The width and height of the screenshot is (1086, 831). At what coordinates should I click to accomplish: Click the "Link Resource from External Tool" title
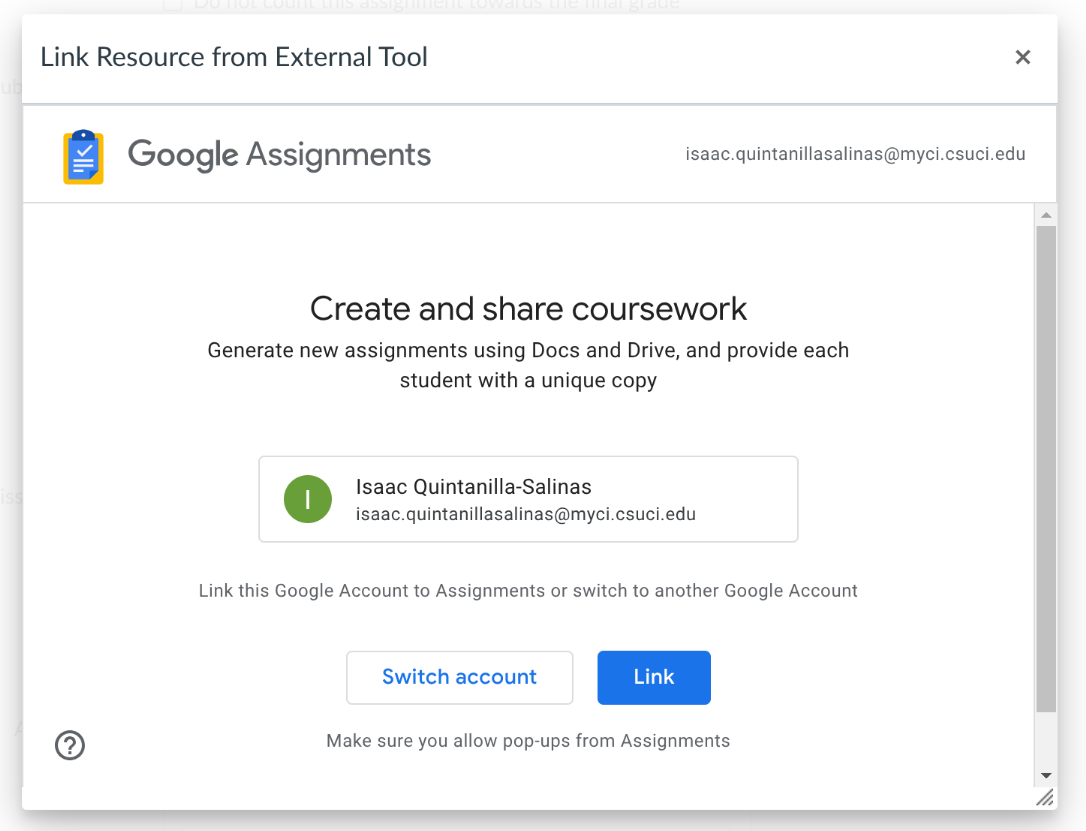point(234,57)
